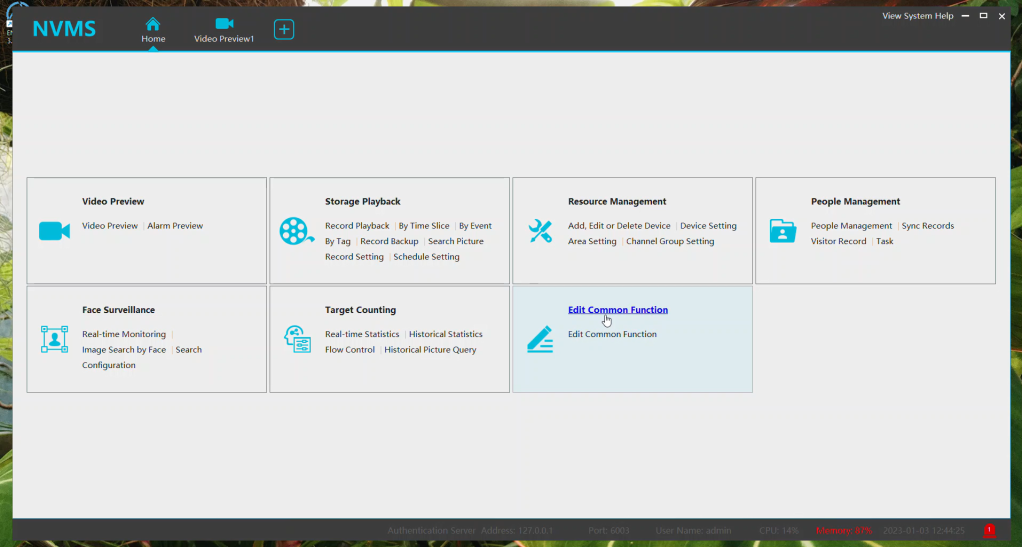Open View System Help
The height and width of the screenshot is (547, 1022).
click(x=917, y=16)
